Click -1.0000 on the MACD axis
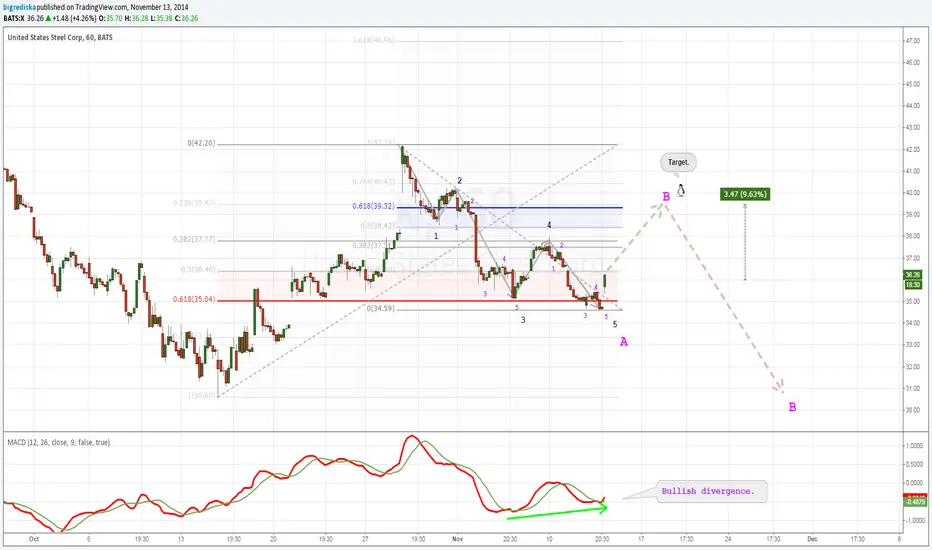The image size is (932, 550). pyautogui.click(x=914, y=521)
